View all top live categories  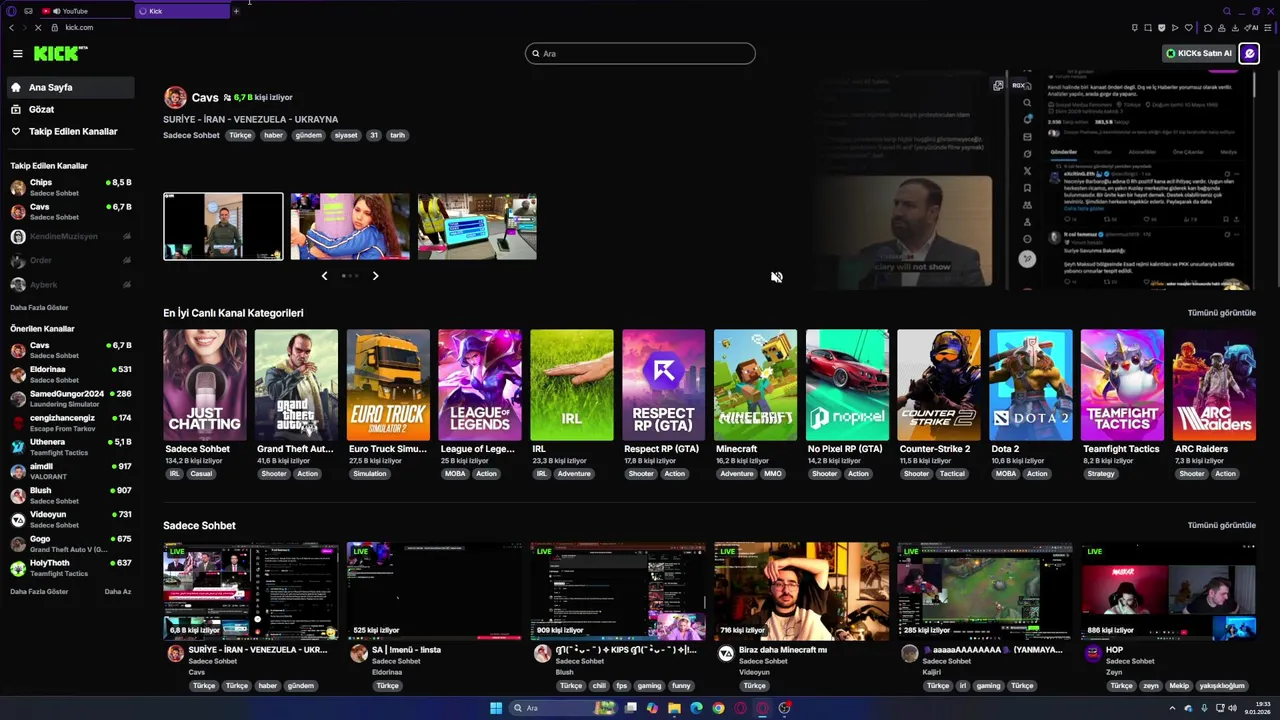coord(1221,313)
